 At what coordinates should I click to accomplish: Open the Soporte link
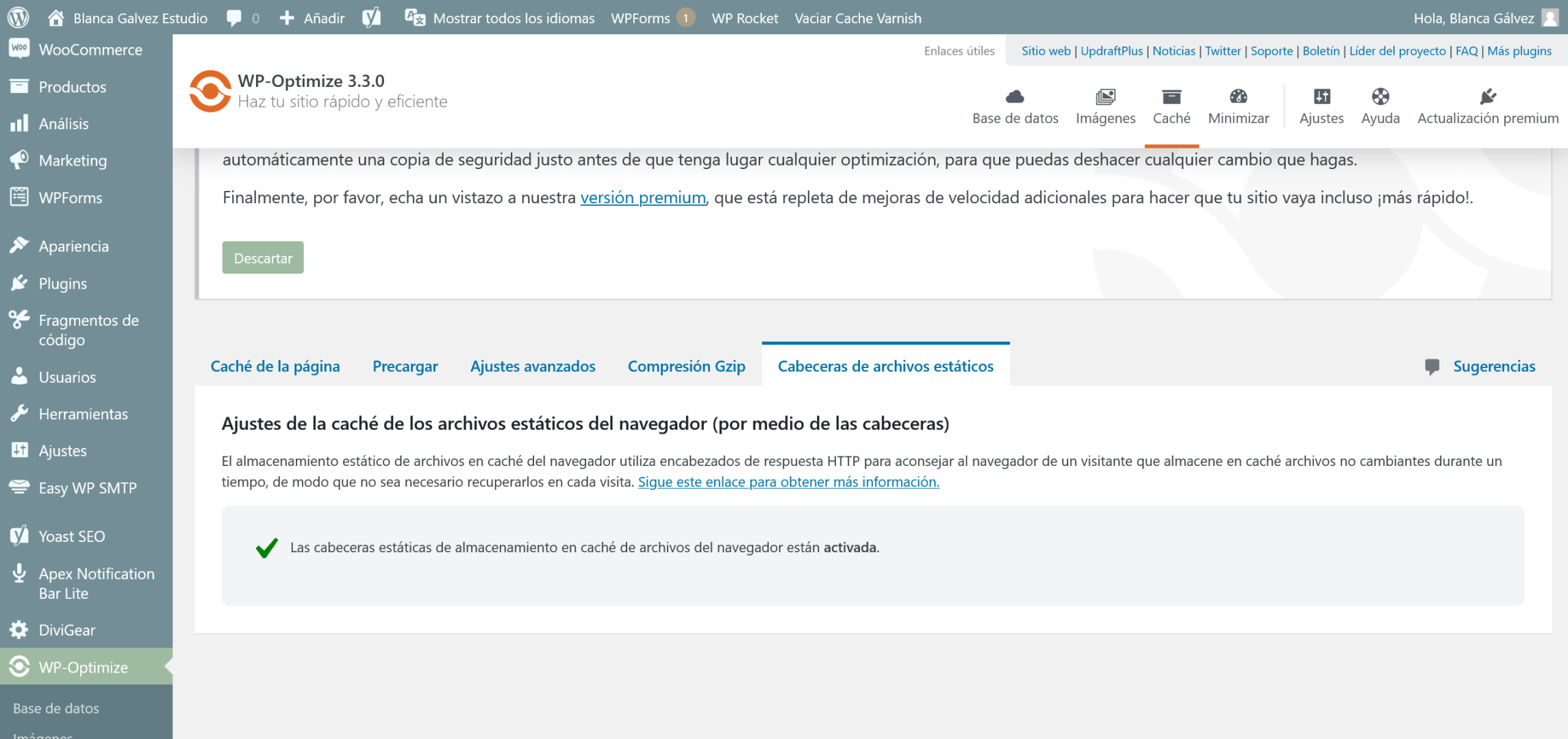pyautogui.click(x=1272, y=51)
